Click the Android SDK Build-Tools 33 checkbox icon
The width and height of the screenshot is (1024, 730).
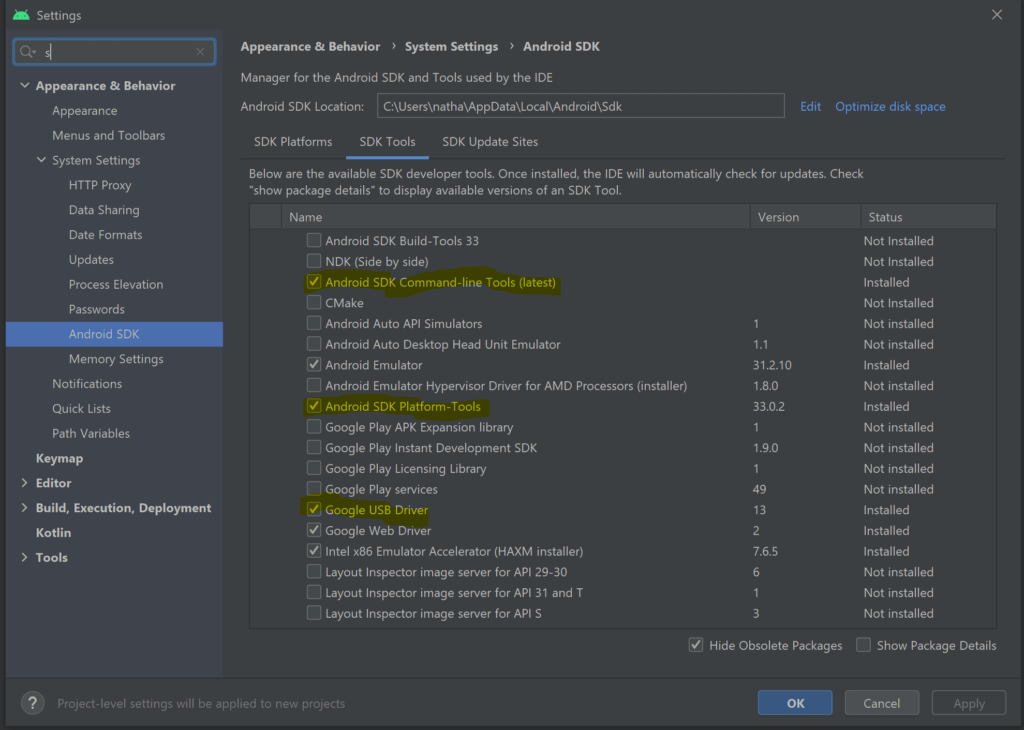coord(314,240)
